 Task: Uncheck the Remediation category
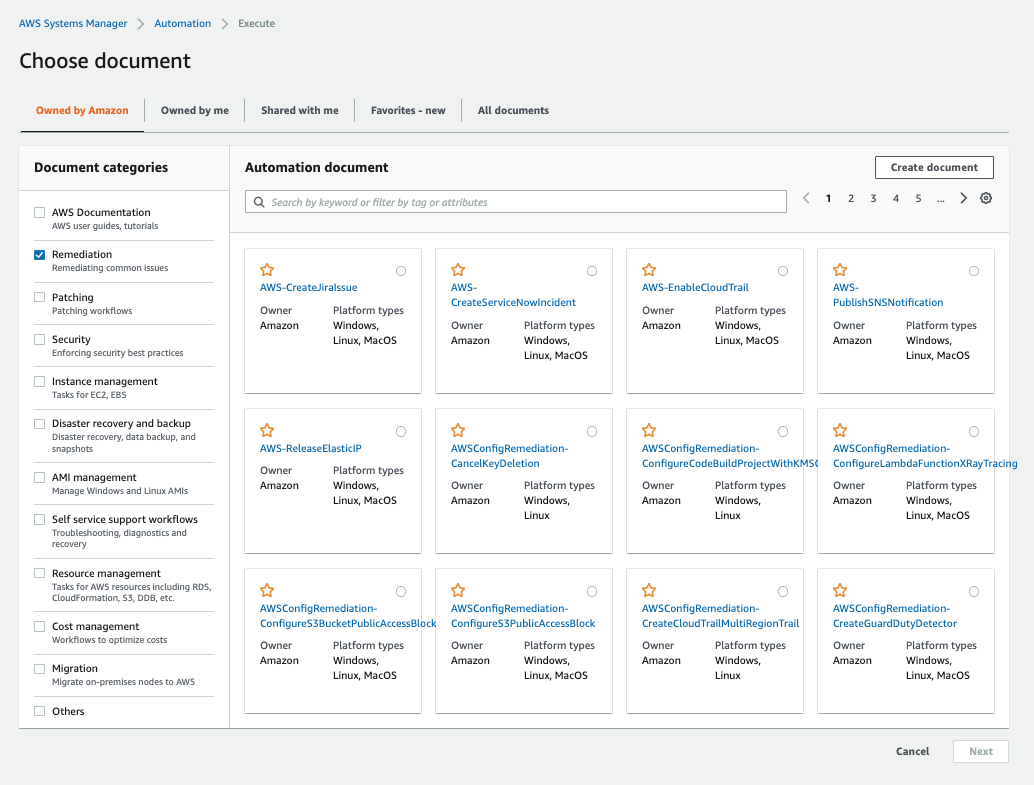coord(40,255)
